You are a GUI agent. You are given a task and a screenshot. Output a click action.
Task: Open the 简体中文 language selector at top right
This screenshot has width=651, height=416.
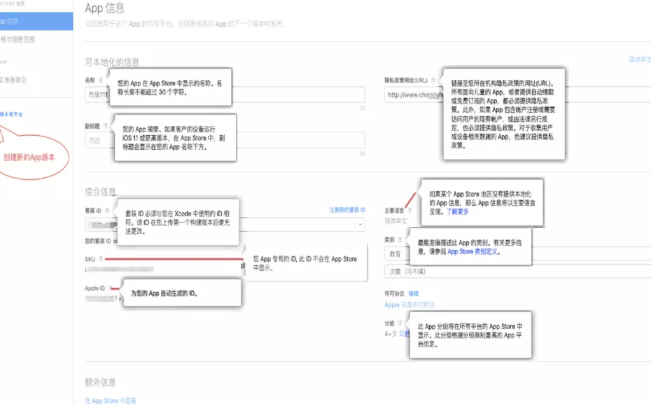639,60
